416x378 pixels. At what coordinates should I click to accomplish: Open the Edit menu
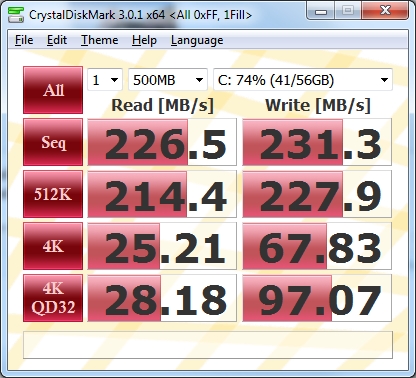coord(57,40)
